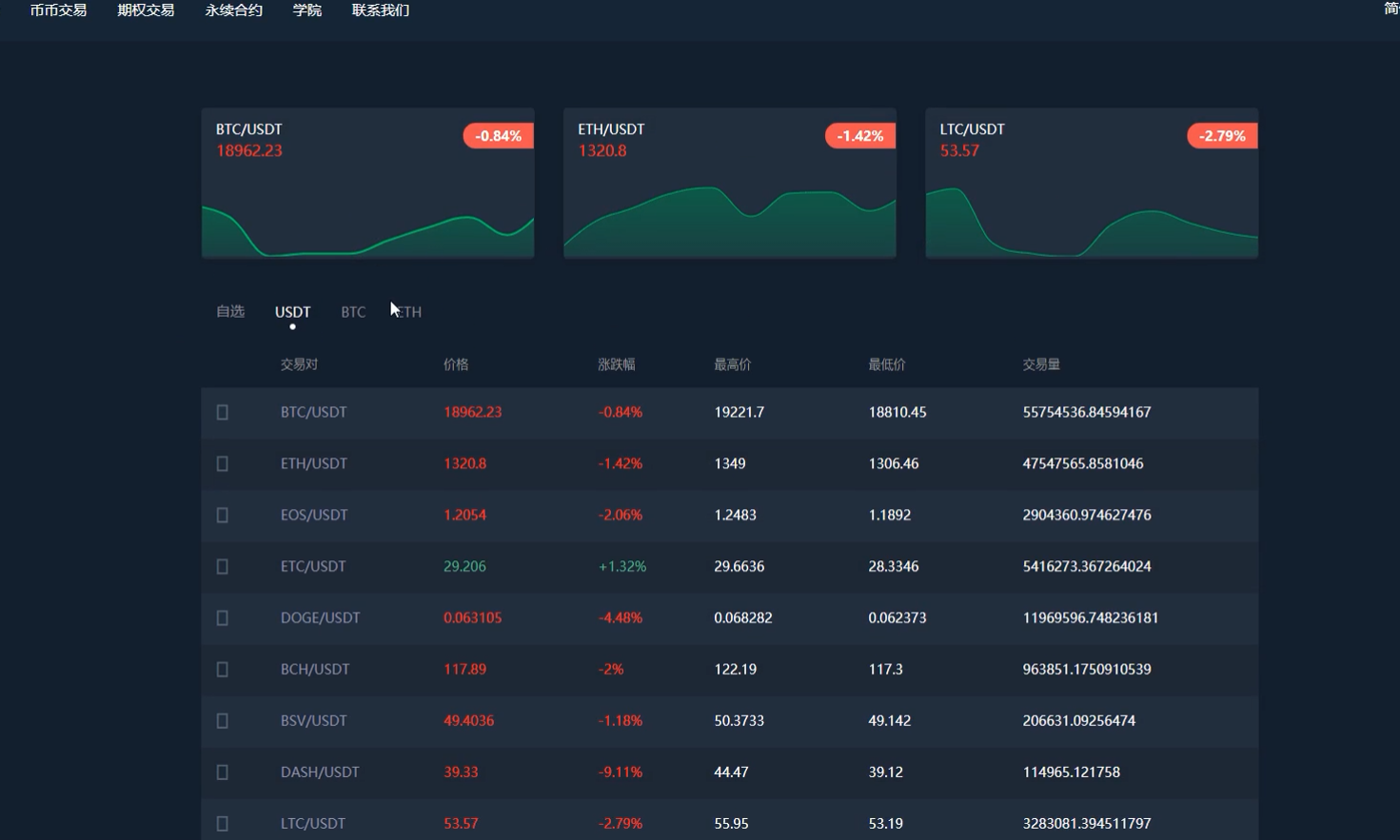Mark DOGE/USDT row favorite box
This screenshot has height=840, width=1400.
tap(223, 617)
